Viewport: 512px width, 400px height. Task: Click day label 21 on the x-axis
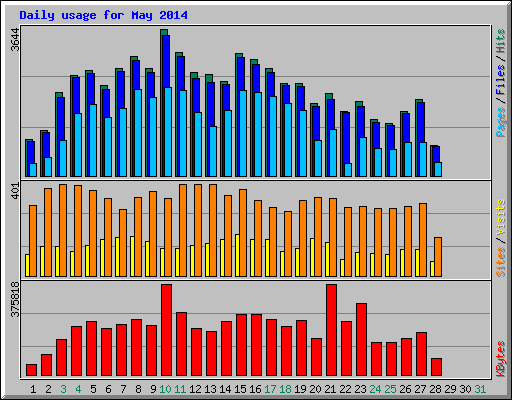[330, 389]
